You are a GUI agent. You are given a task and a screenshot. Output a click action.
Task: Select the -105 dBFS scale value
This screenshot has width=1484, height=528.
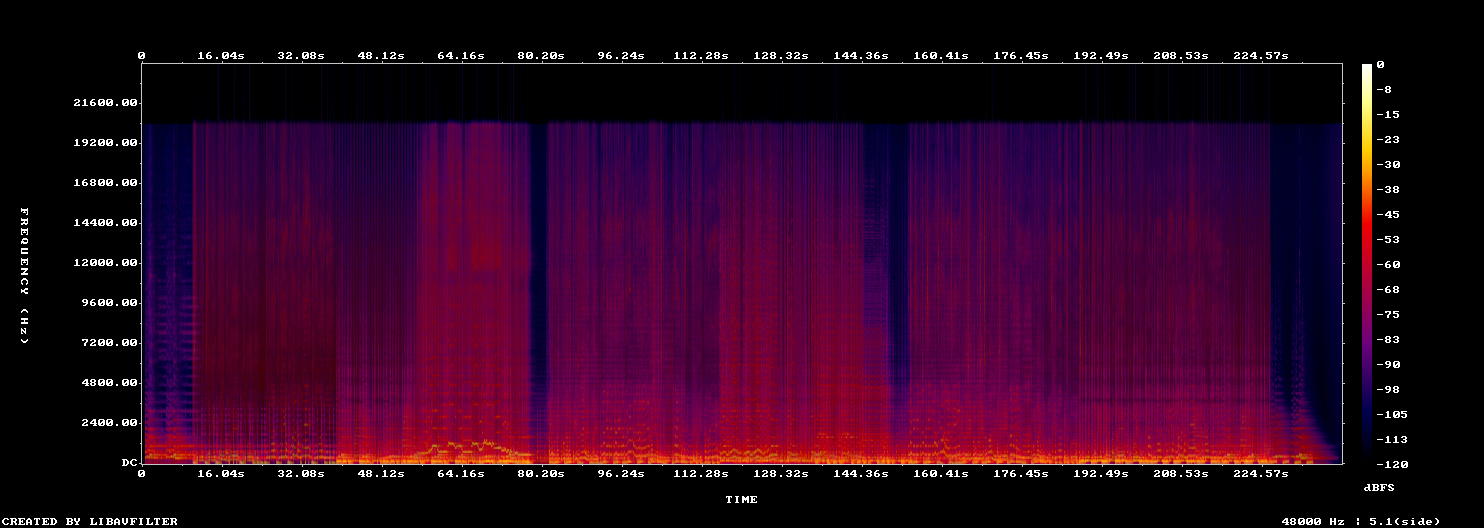(x=1392, y=414)
